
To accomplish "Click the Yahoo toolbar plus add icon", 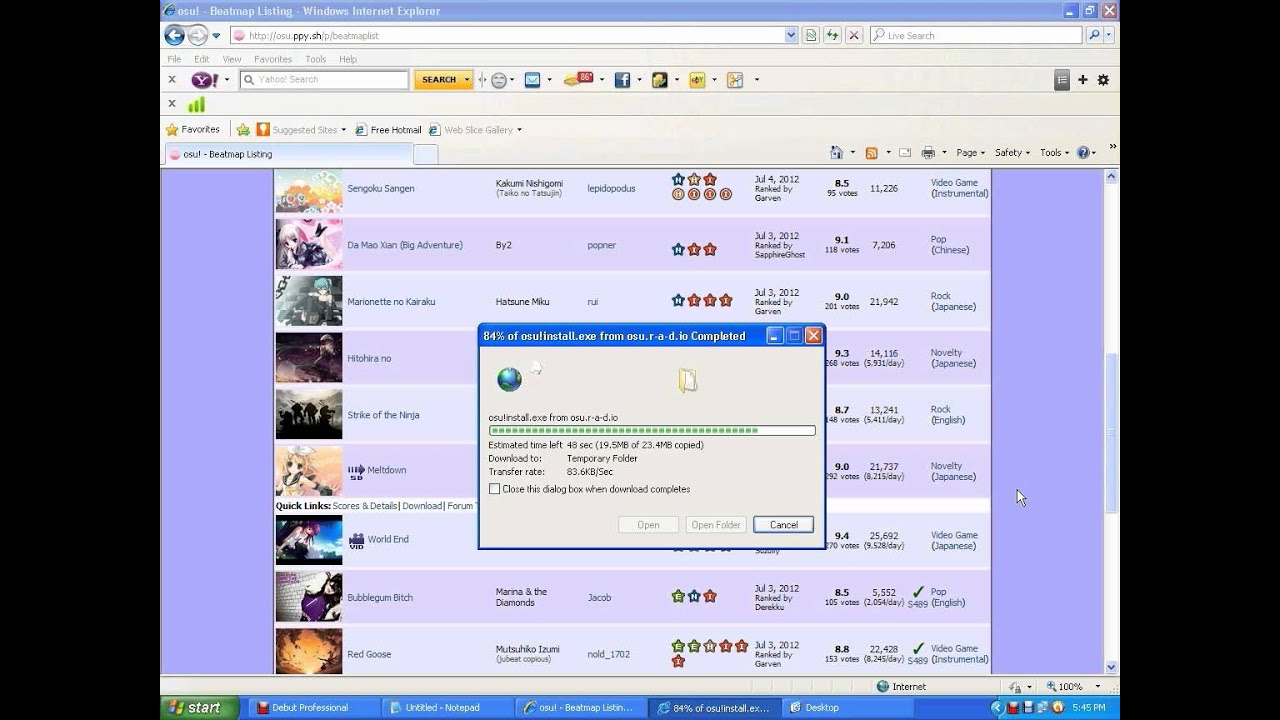I will tap(1082, 80).
